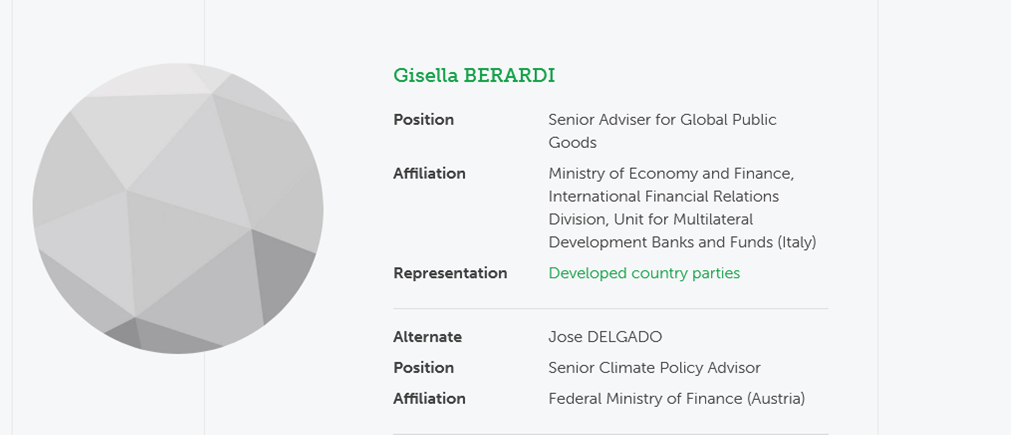Click the Federal Ministry of Finance (Austria) text
1011x435 pixels.
point(676,399)
